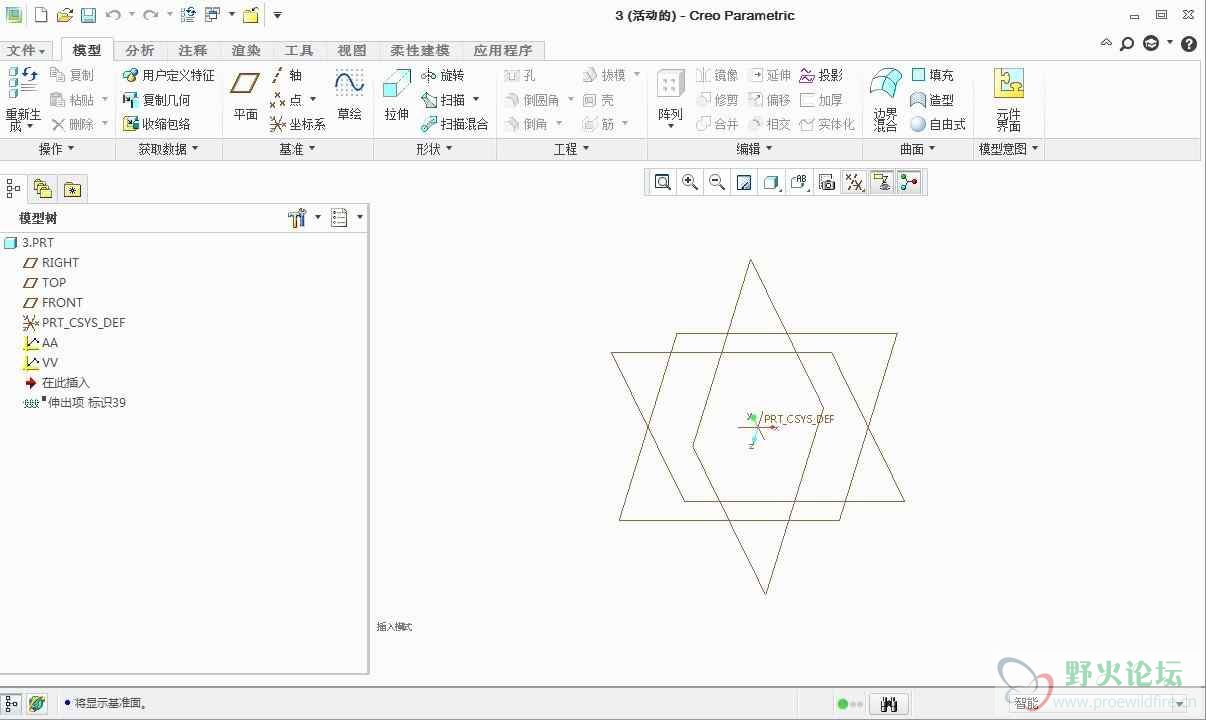Switch to the Analysis (分析) tab
Image resolution: width=1206 pixels, height=720 pixels.
click(140, 50)
